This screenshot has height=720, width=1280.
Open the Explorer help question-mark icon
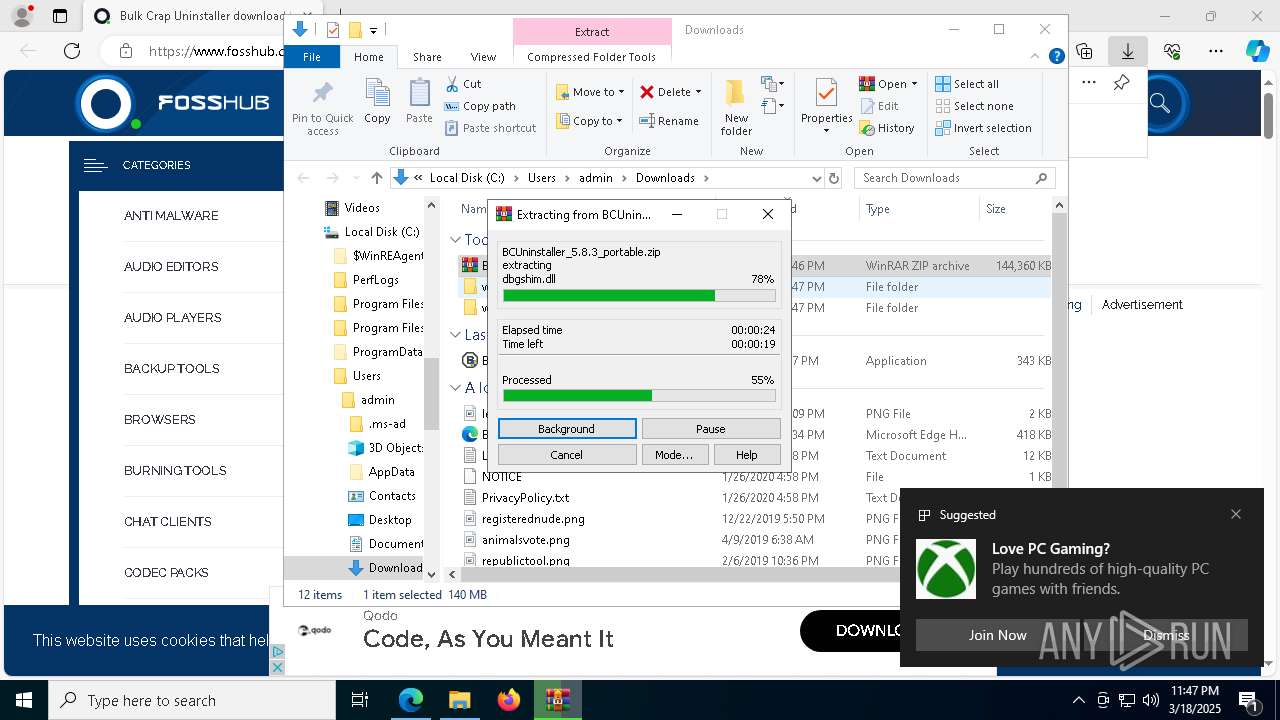point(1056,57)
